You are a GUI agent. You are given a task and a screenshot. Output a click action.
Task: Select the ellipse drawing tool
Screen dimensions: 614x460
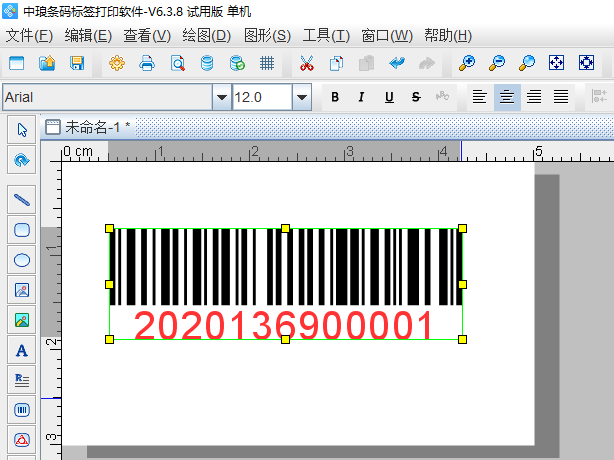point(22,260)
